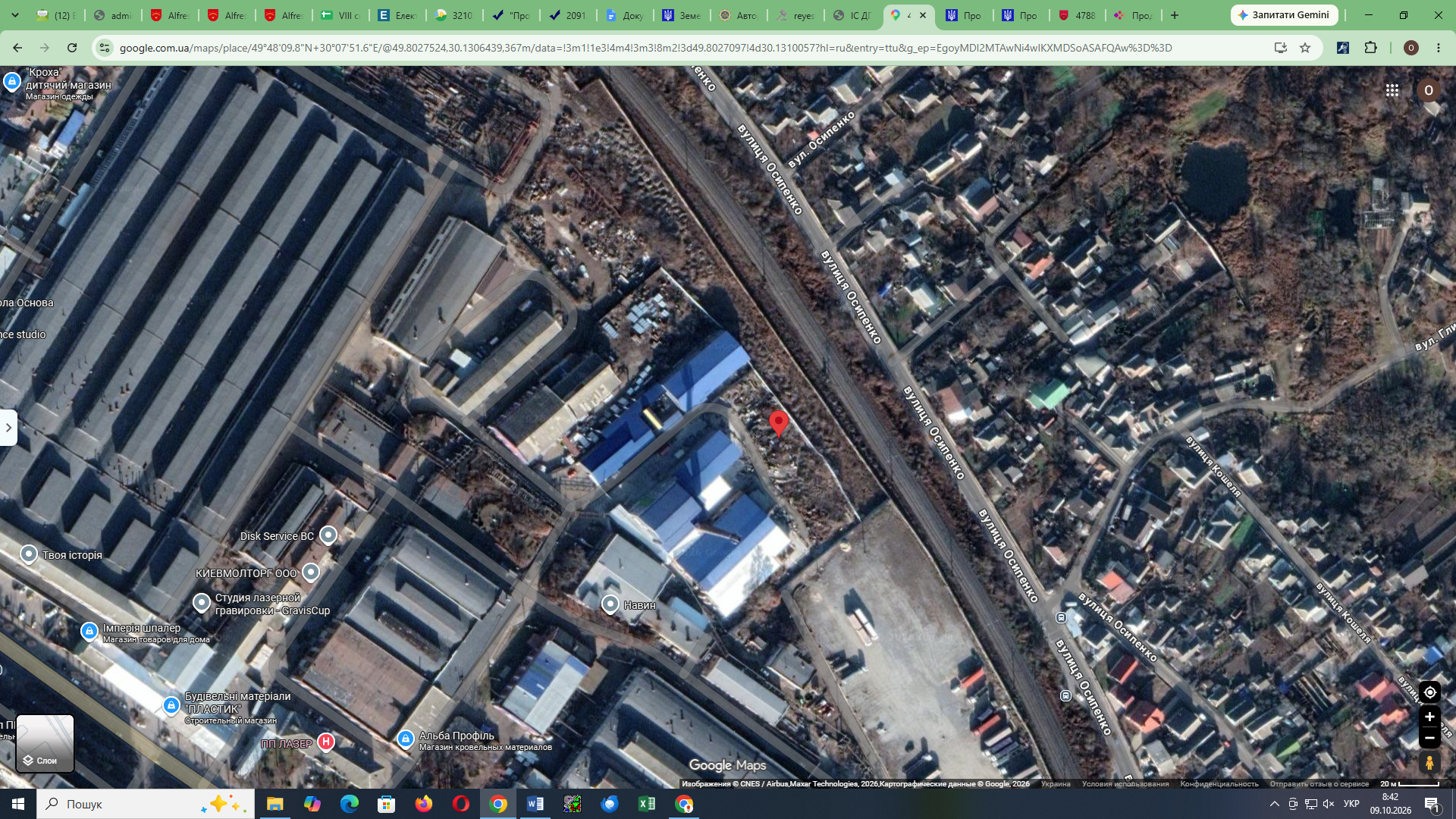Viewport: 1456px width, 819px height.
Task: Zoom in the map with plus button
Action: tap(1429, 717)
